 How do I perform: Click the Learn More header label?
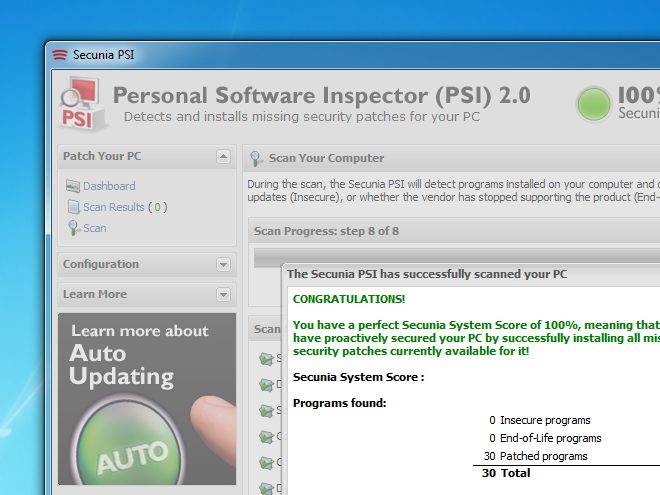(x=95, y=294)
